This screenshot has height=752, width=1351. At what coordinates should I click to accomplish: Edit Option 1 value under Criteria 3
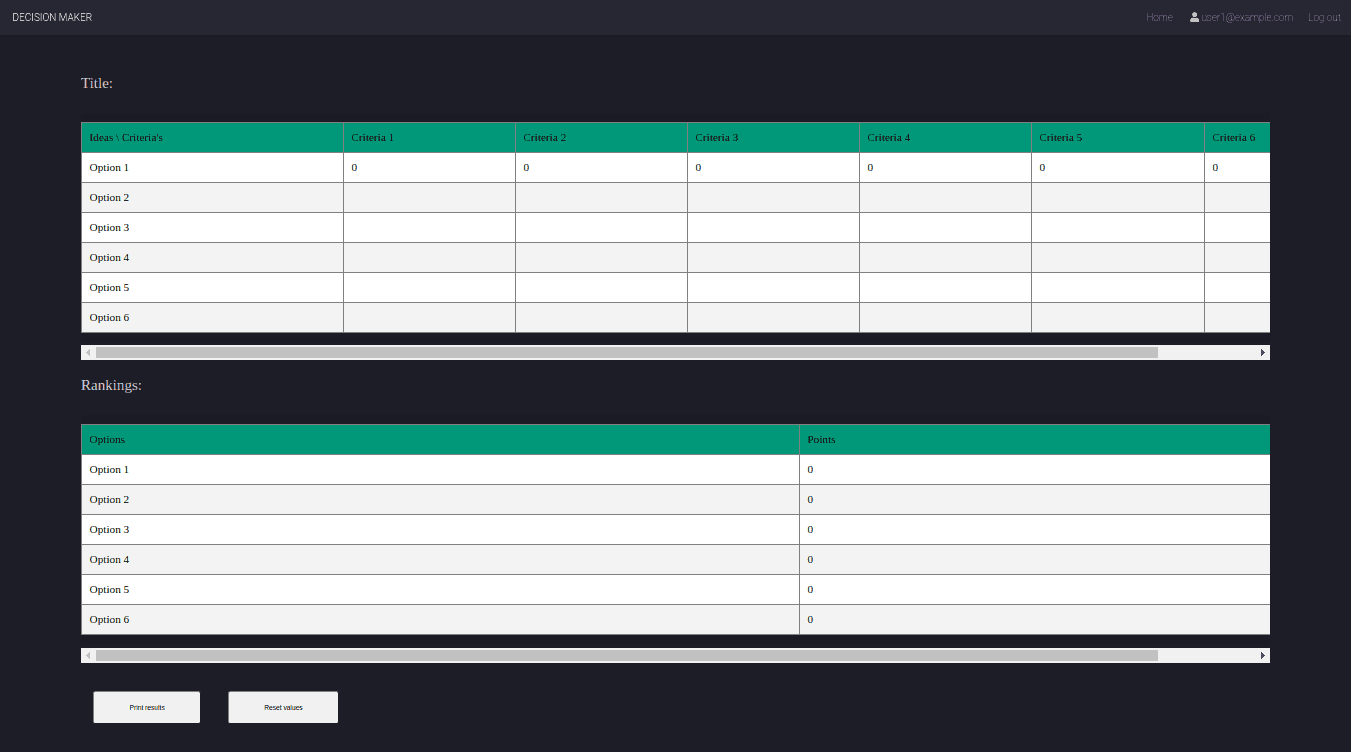coord(773,167)
